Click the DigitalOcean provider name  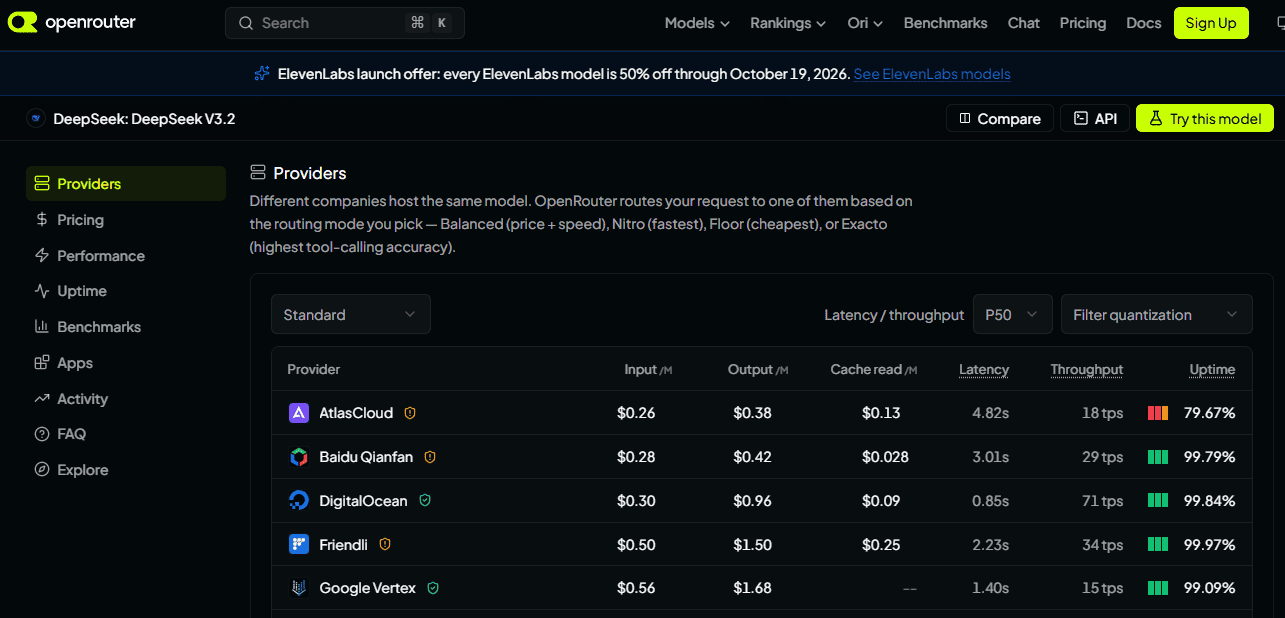(x=363, y=501)
